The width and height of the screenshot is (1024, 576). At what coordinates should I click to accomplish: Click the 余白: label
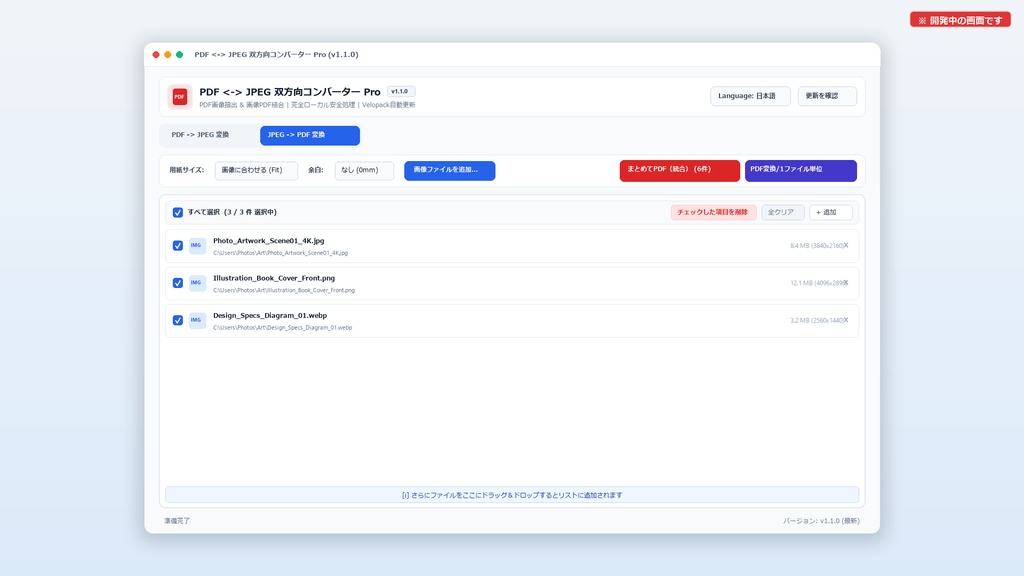316,170
